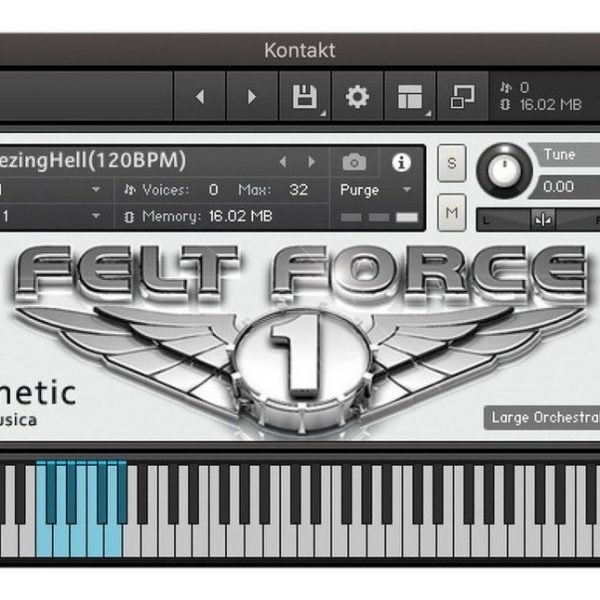Click the Tune label
Screen dimensions: 600x600
[x=559, y=155]
